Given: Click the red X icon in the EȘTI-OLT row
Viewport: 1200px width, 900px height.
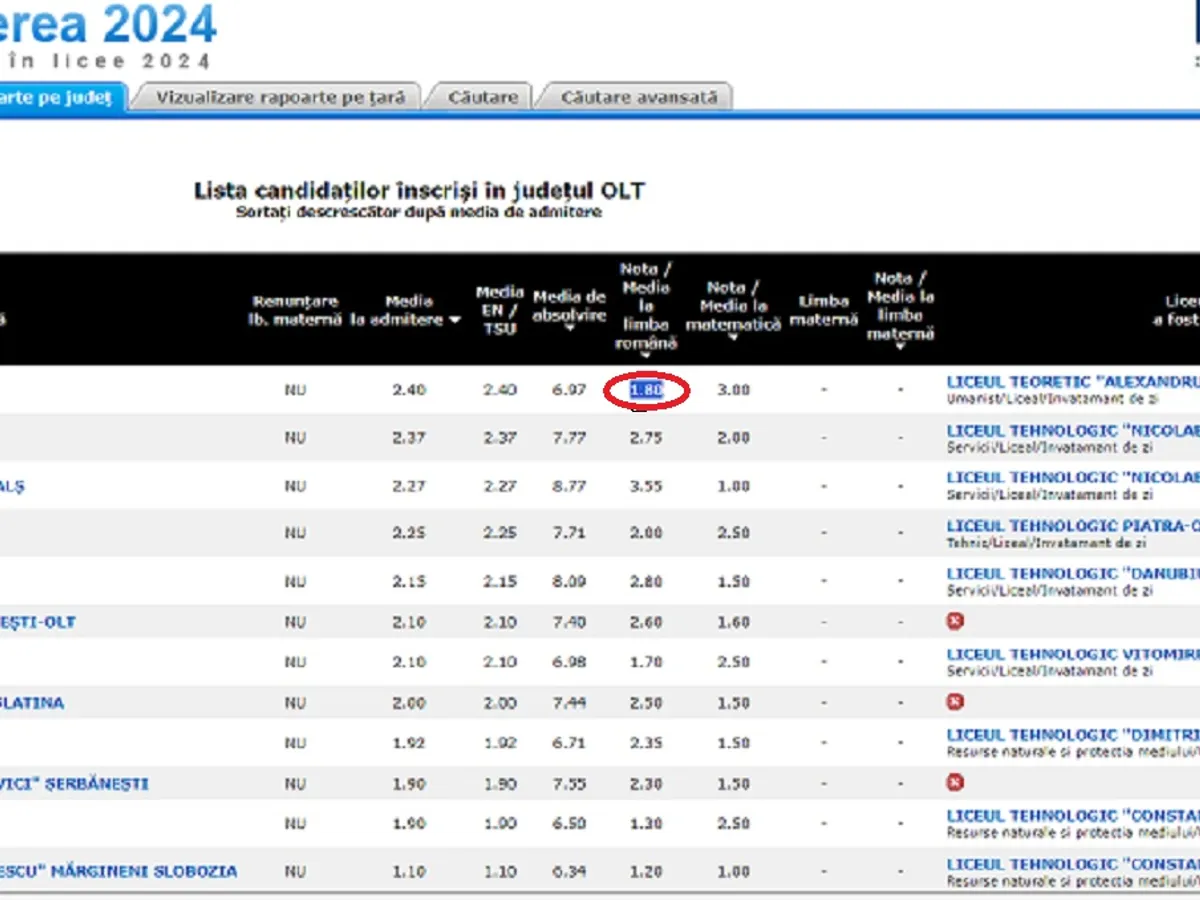Looking at the screenshot, I should pyautogui.click(x=955, y=622).
